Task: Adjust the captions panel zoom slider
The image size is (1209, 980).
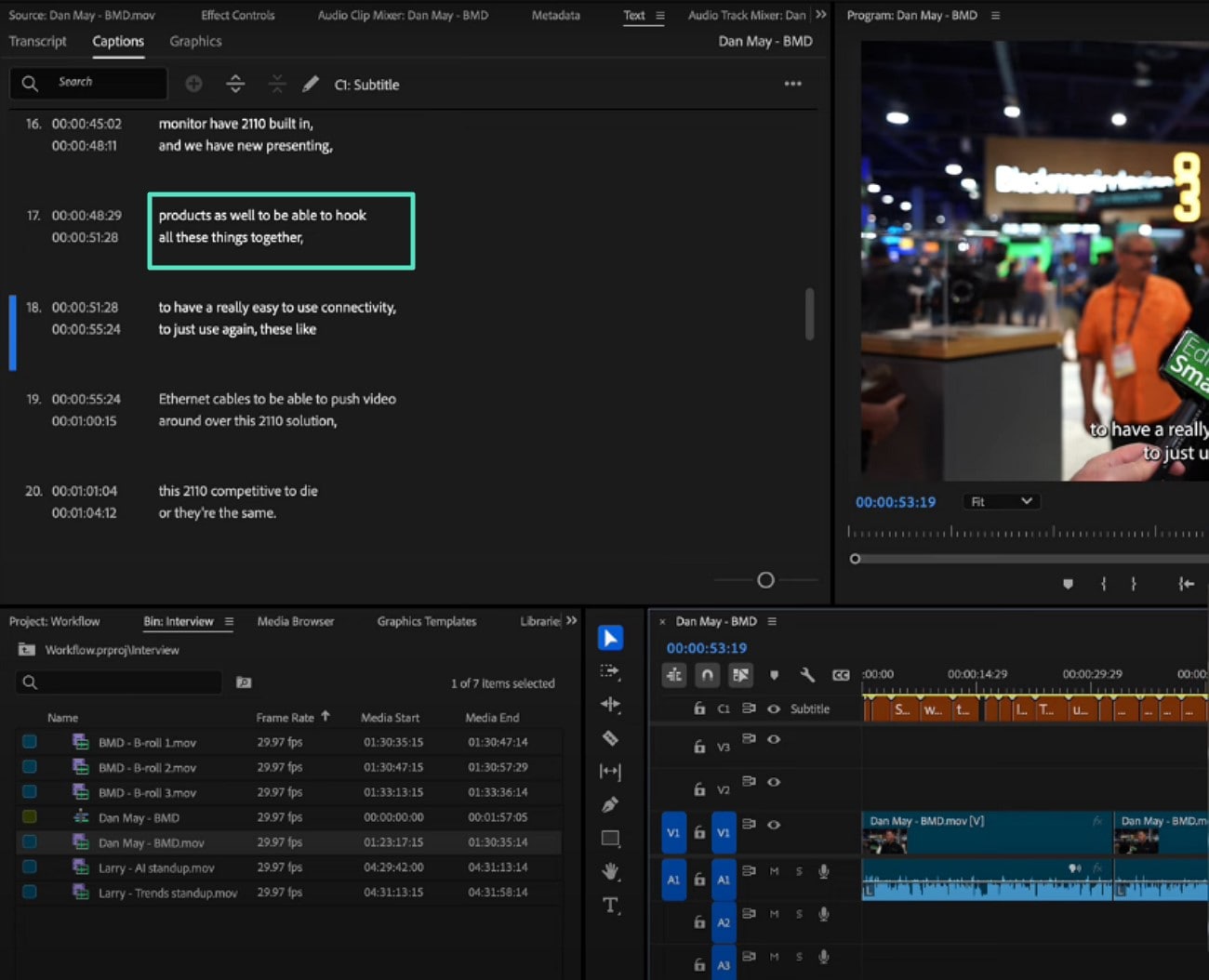Action: tap(765, 580)
